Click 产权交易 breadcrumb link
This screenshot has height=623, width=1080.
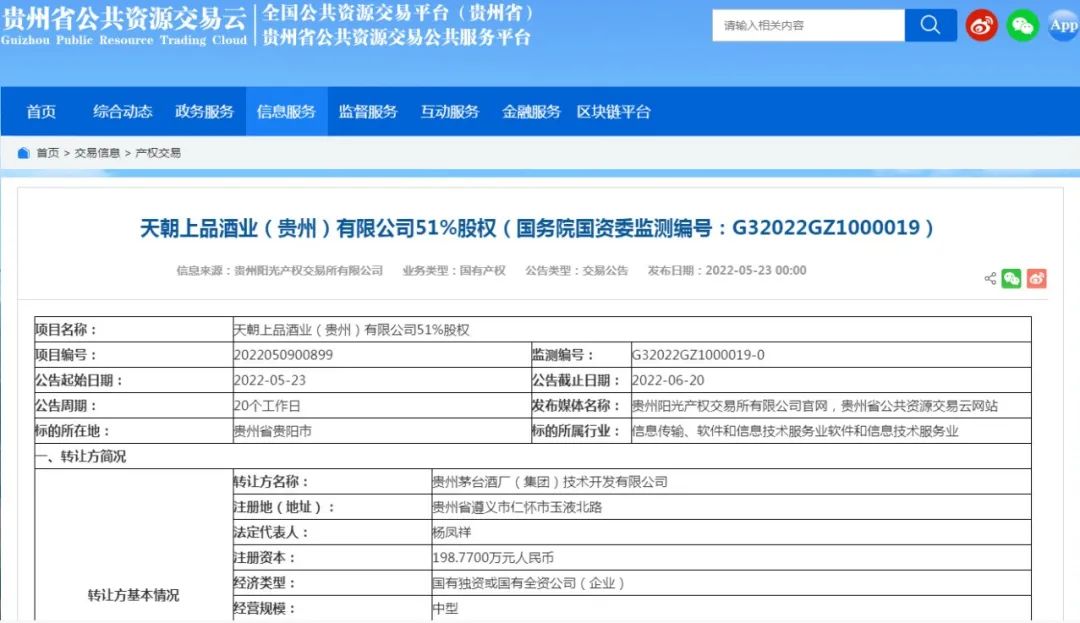(158, 153)
